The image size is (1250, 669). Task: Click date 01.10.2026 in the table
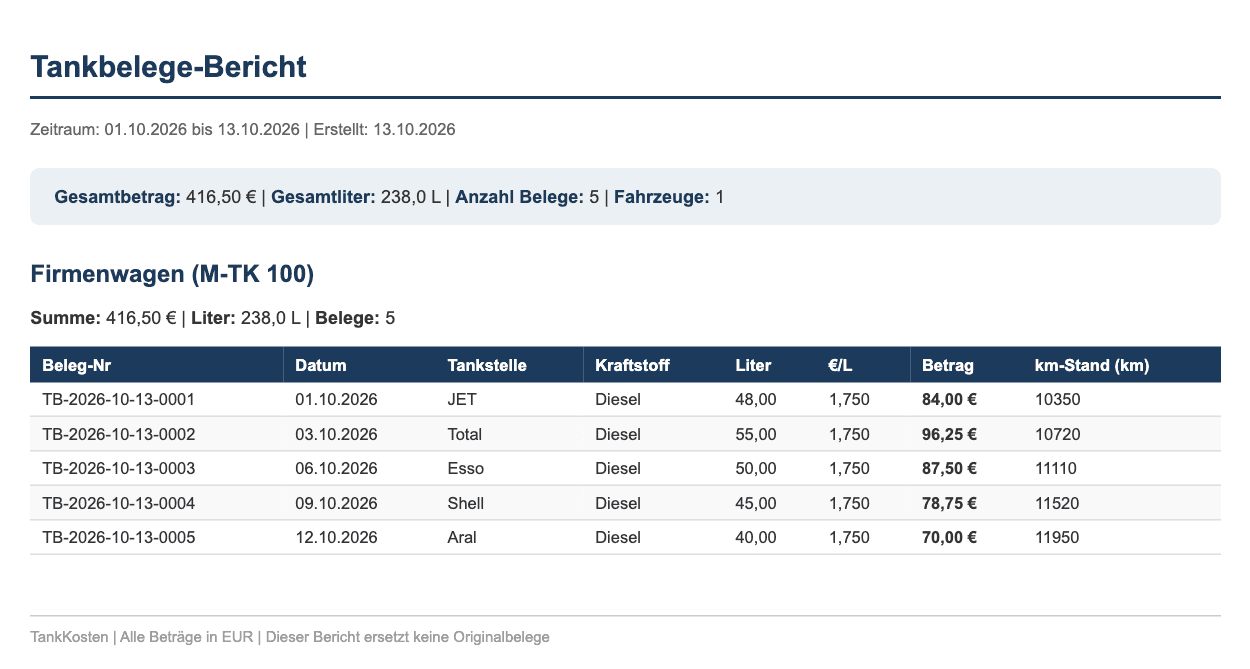pyautogui.click(x=337, y=400)
